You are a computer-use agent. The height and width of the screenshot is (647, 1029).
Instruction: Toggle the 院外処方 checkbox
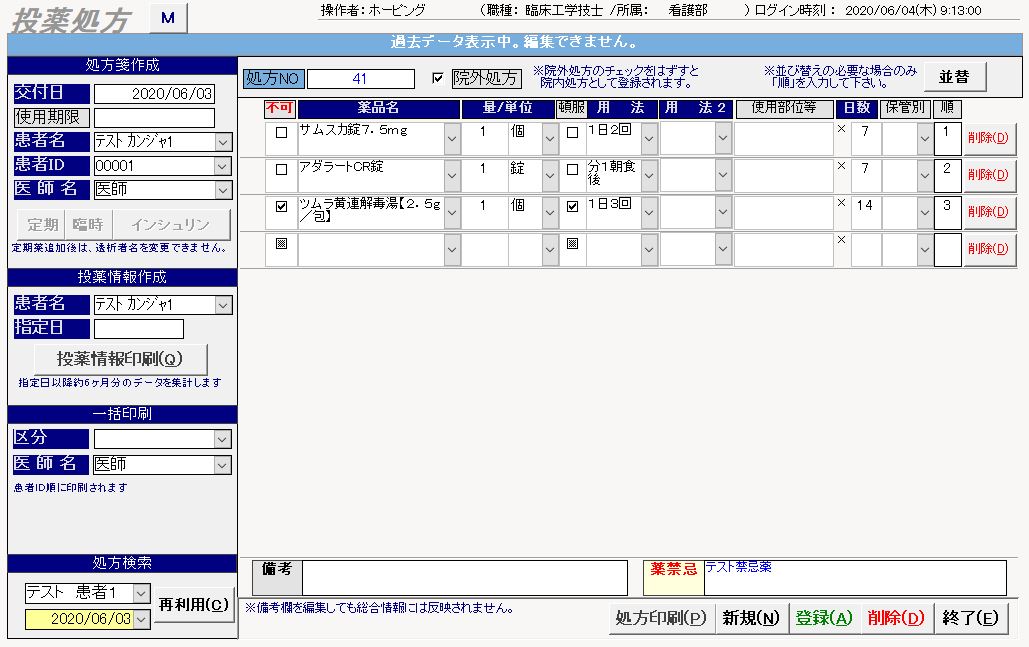pos(438,78)
